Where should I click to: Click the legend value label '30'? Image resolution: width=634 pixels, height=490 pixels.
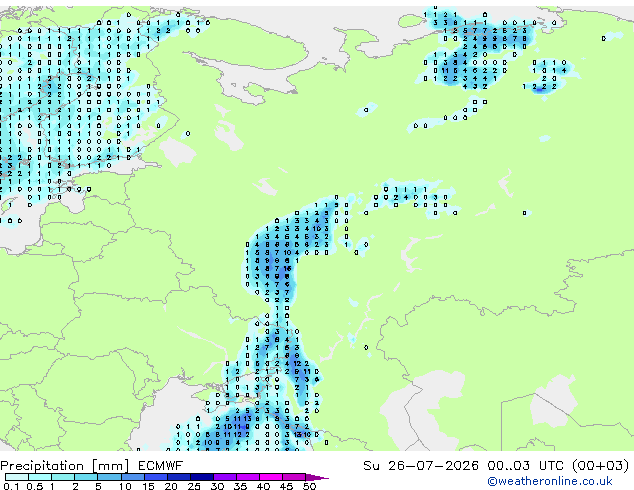click(217, 486)
